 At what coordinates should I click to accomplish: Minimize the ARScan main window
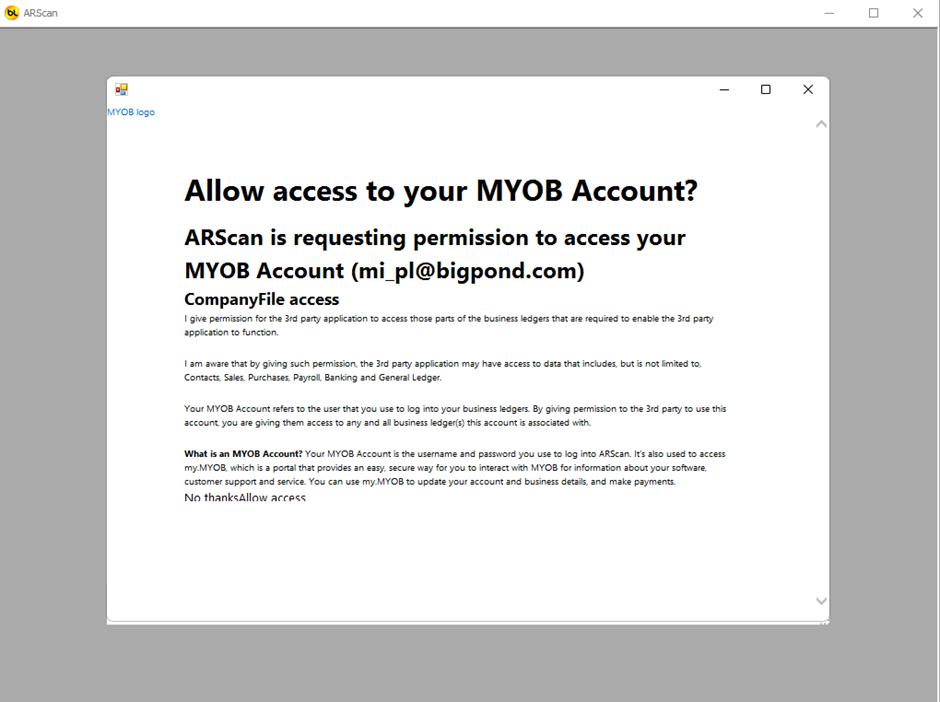(x=828, y=13)
